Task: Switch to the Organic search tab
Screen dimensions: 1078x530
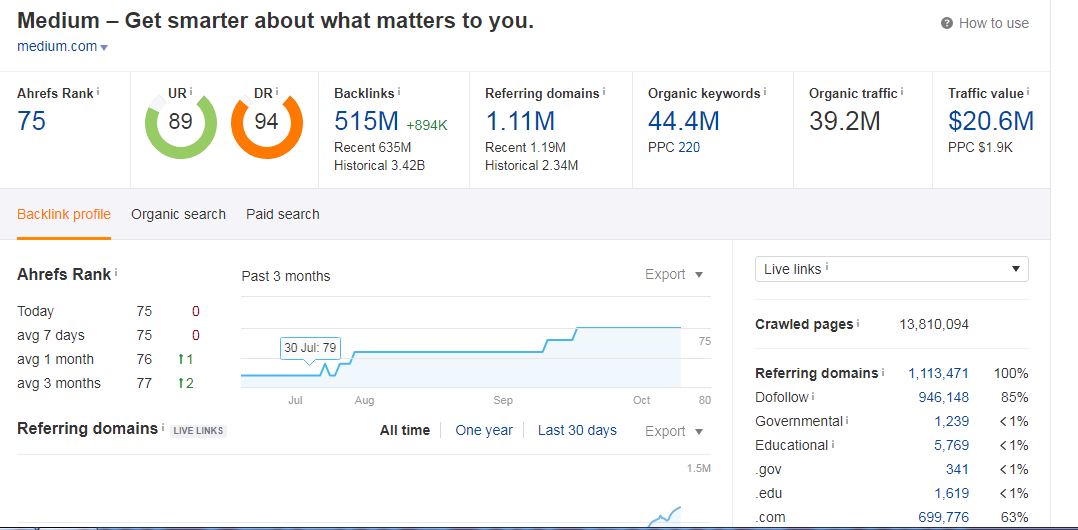Action: (178, 214)
